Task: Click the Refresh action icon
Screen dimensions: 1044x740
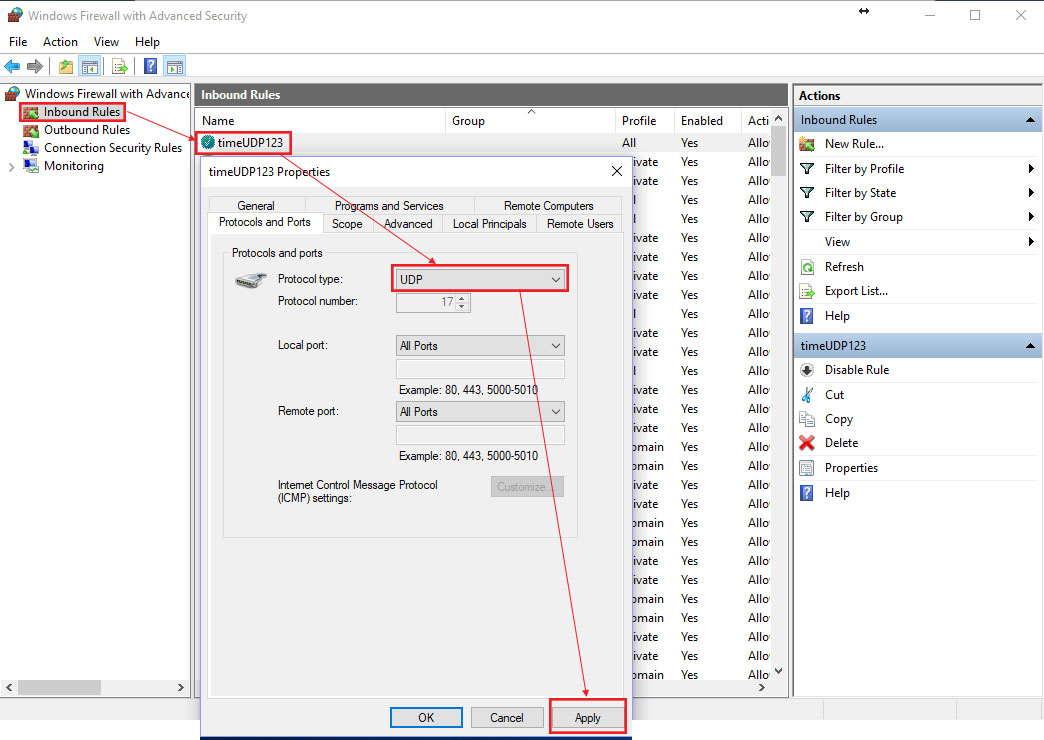Action: point(807,267)
